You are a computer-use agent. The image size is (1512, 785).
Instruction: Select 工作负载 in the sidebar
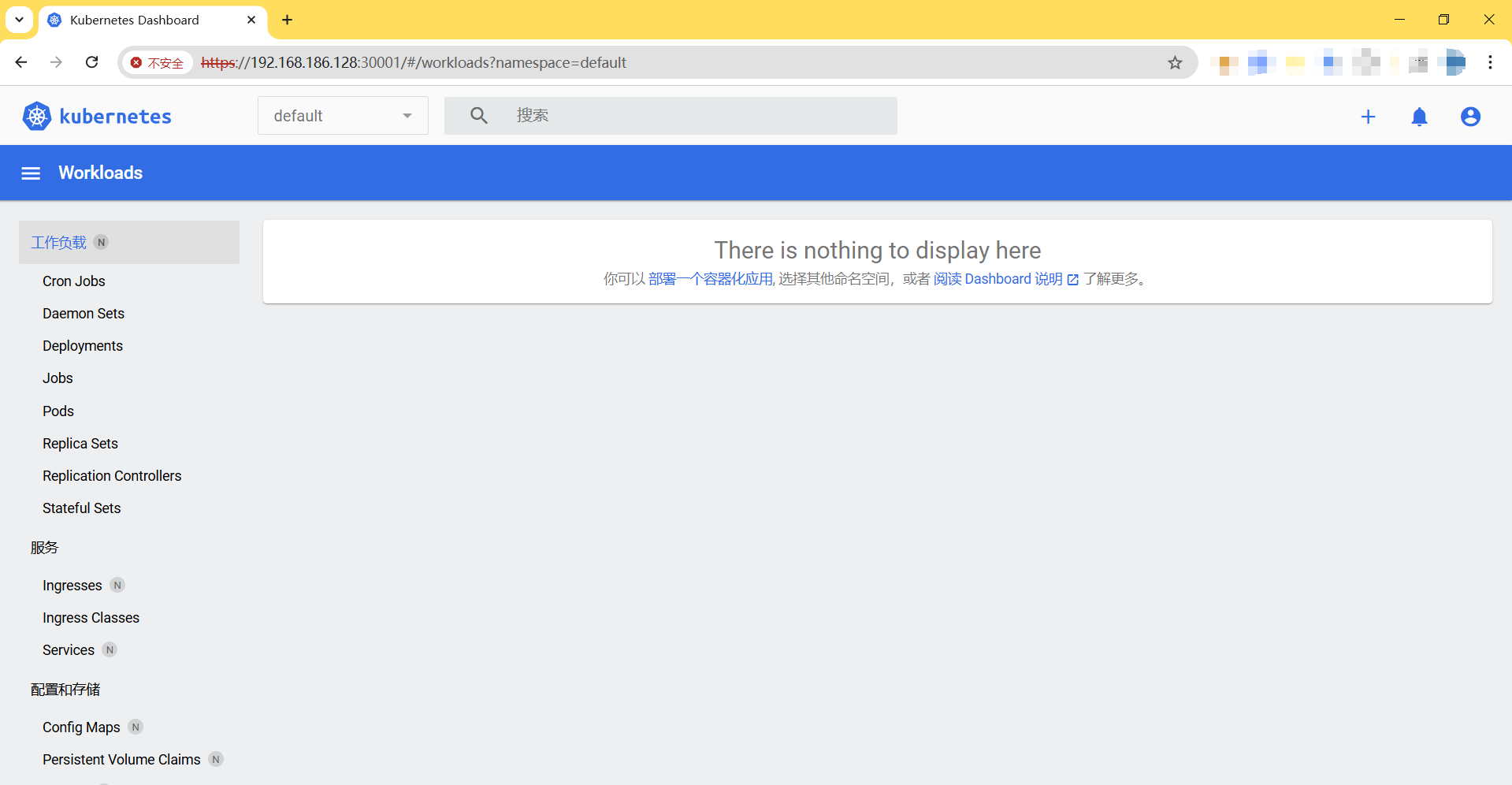point(129,243)
